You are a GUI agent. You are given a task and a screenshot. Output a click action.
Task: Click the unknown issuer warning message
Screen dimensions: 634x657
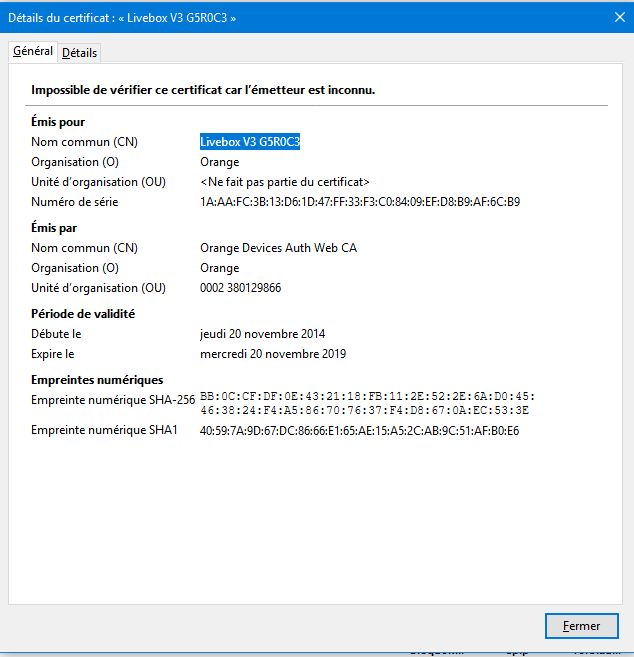click(203, 90)
